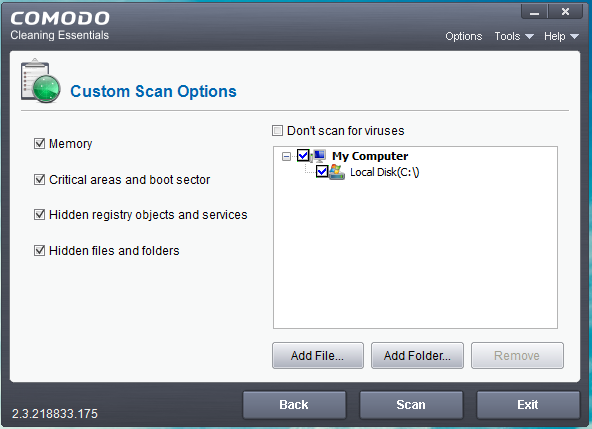Click the Local Disk C drive icon
Viewport: 592px width, 429px height.
[337, 172]
